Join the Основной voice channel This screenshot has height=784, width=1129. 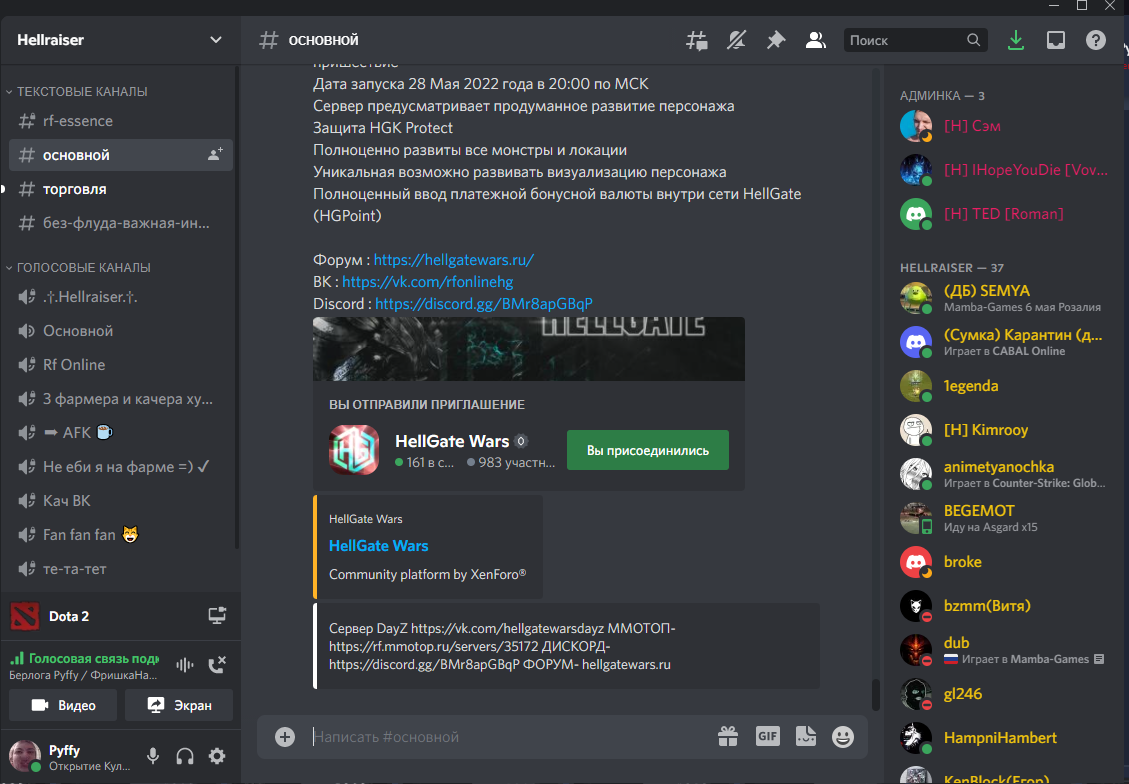[120, 330]
